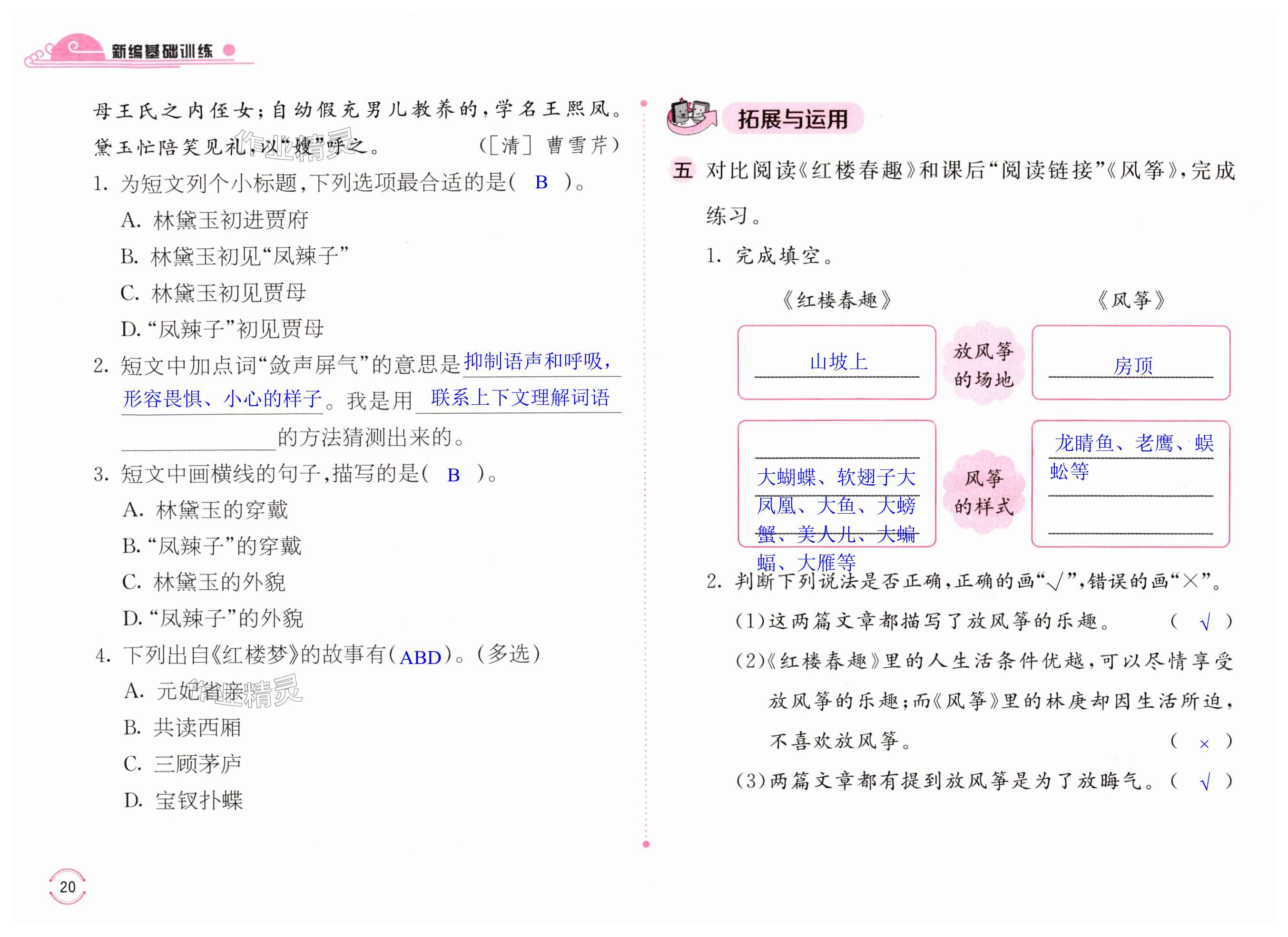The image size is (1288, 937).
Task: Select option A 元妃省亲
Action: 184,691
